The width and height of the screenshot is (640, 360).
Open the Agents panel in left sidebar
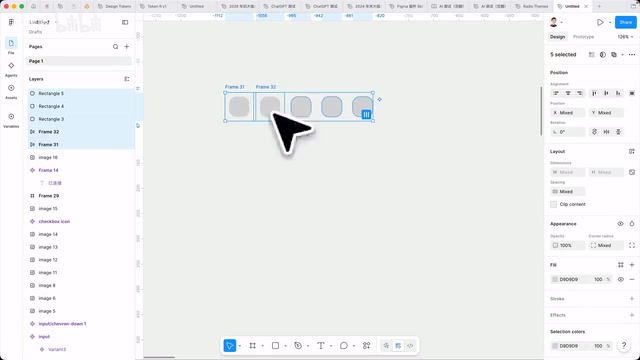click(11, 69)
